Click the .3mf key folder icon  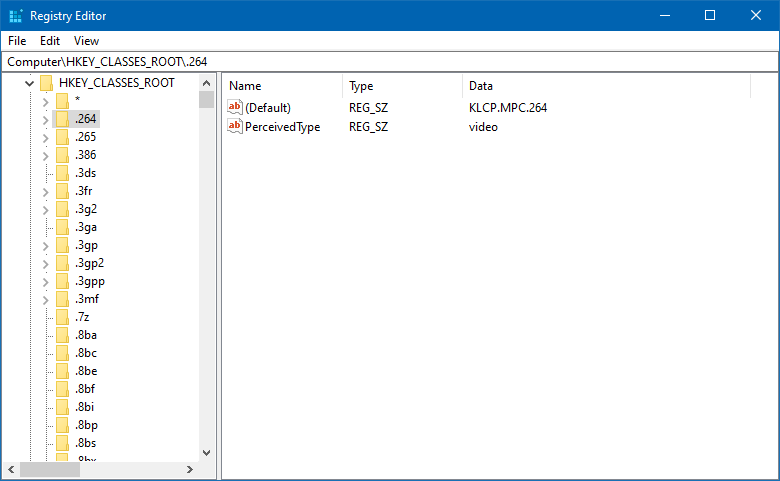(x=62, y=299)
